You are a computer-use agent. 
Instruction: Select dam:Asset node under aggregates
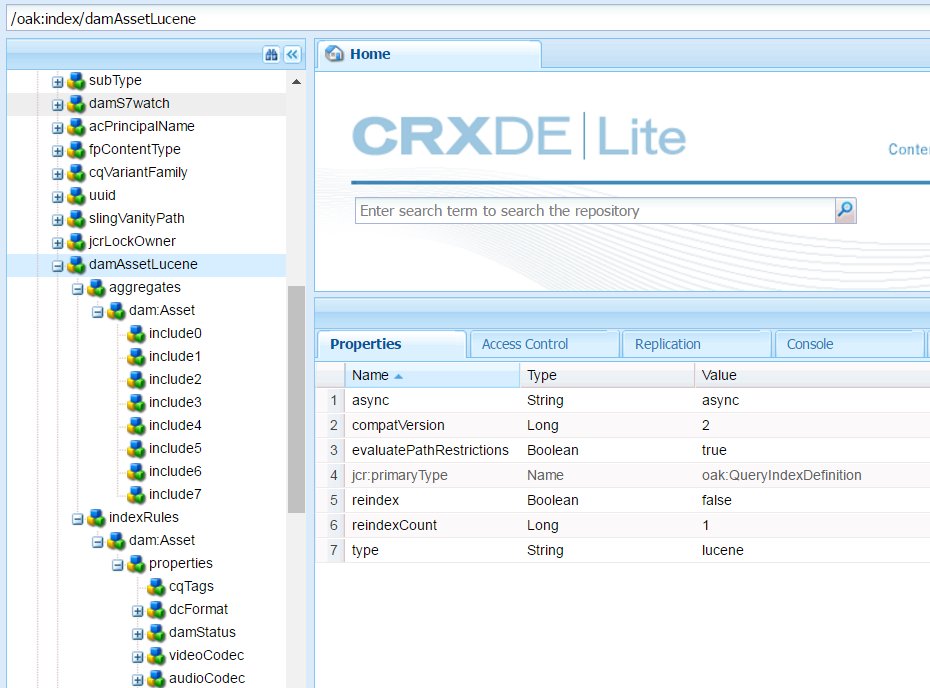pyautogui.click(x=162, y=311)
